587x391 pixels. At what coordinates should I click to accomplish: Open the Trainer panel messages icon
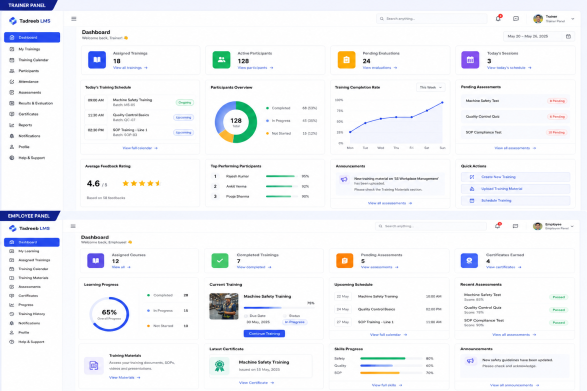[516, 18]
